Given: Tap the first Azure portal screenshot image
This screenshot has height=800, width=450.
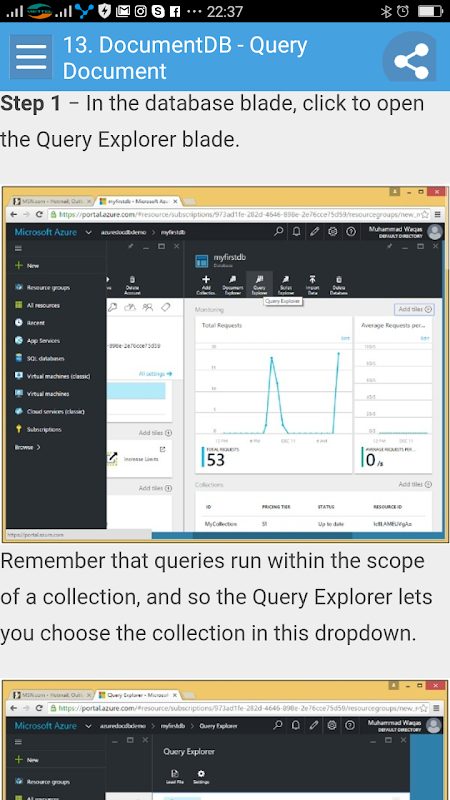Looking at the screenshot, I should click(225, 364).
